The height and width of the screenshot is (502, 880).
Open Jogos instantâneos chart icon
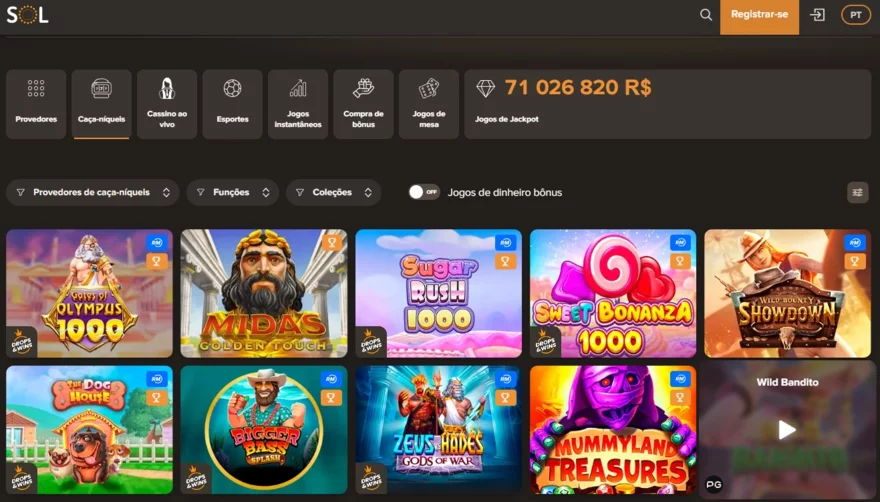pos(298,89)
